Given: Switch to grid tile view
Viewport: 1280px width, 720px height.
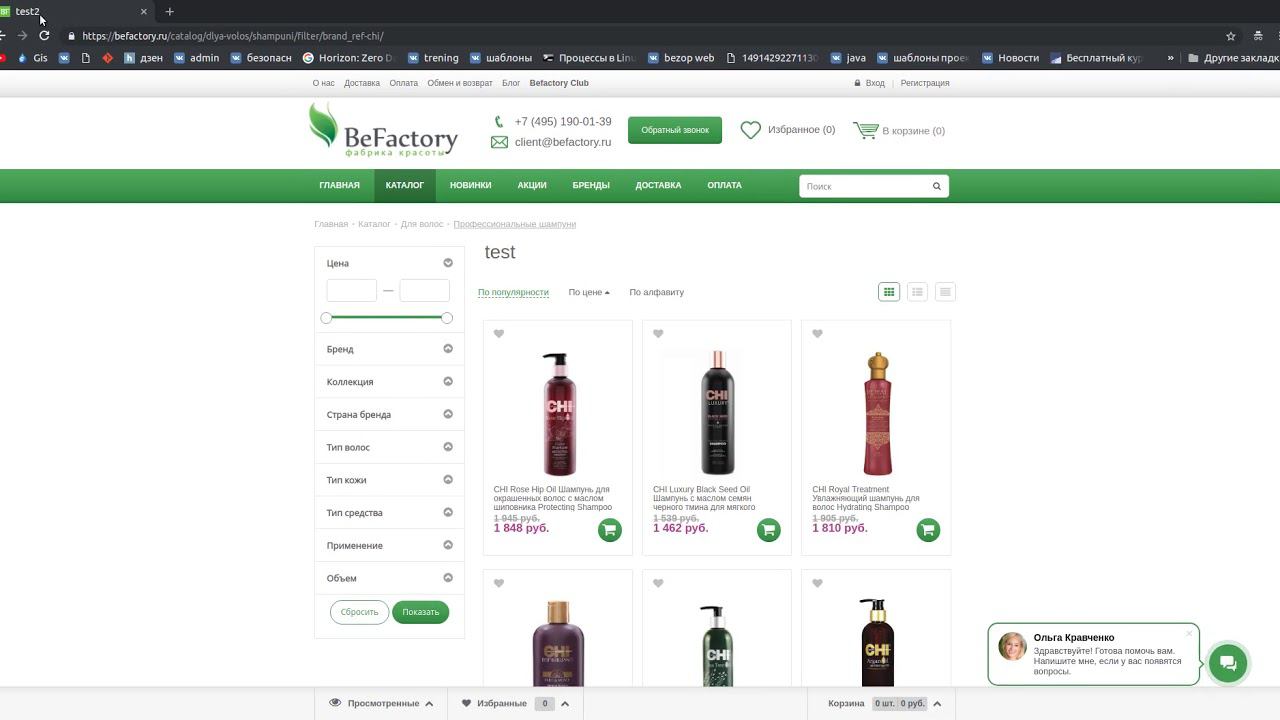Looking at the screenshot, I should pos(888,292).
